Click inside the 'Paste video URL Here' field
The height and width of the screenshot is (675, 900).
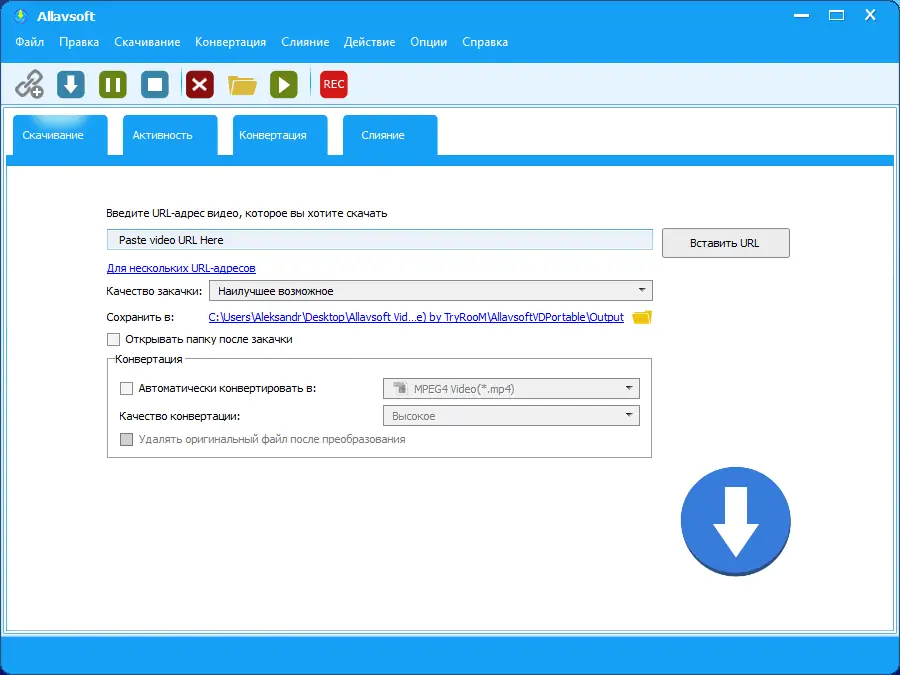380,240
